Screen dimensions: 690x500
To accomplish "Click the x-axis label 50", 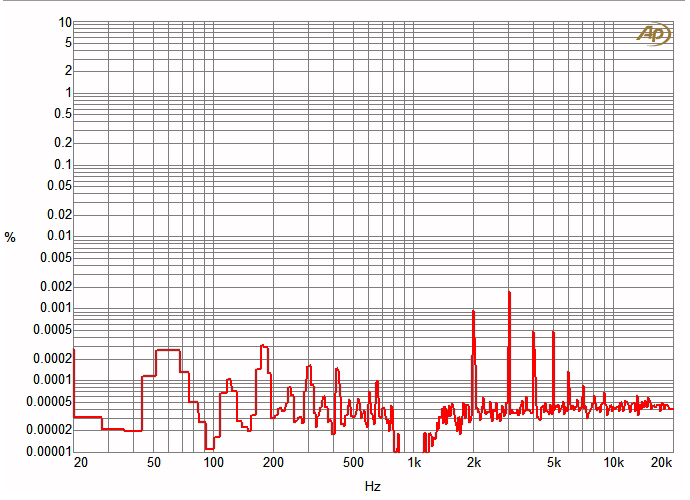I will point(153,463).
